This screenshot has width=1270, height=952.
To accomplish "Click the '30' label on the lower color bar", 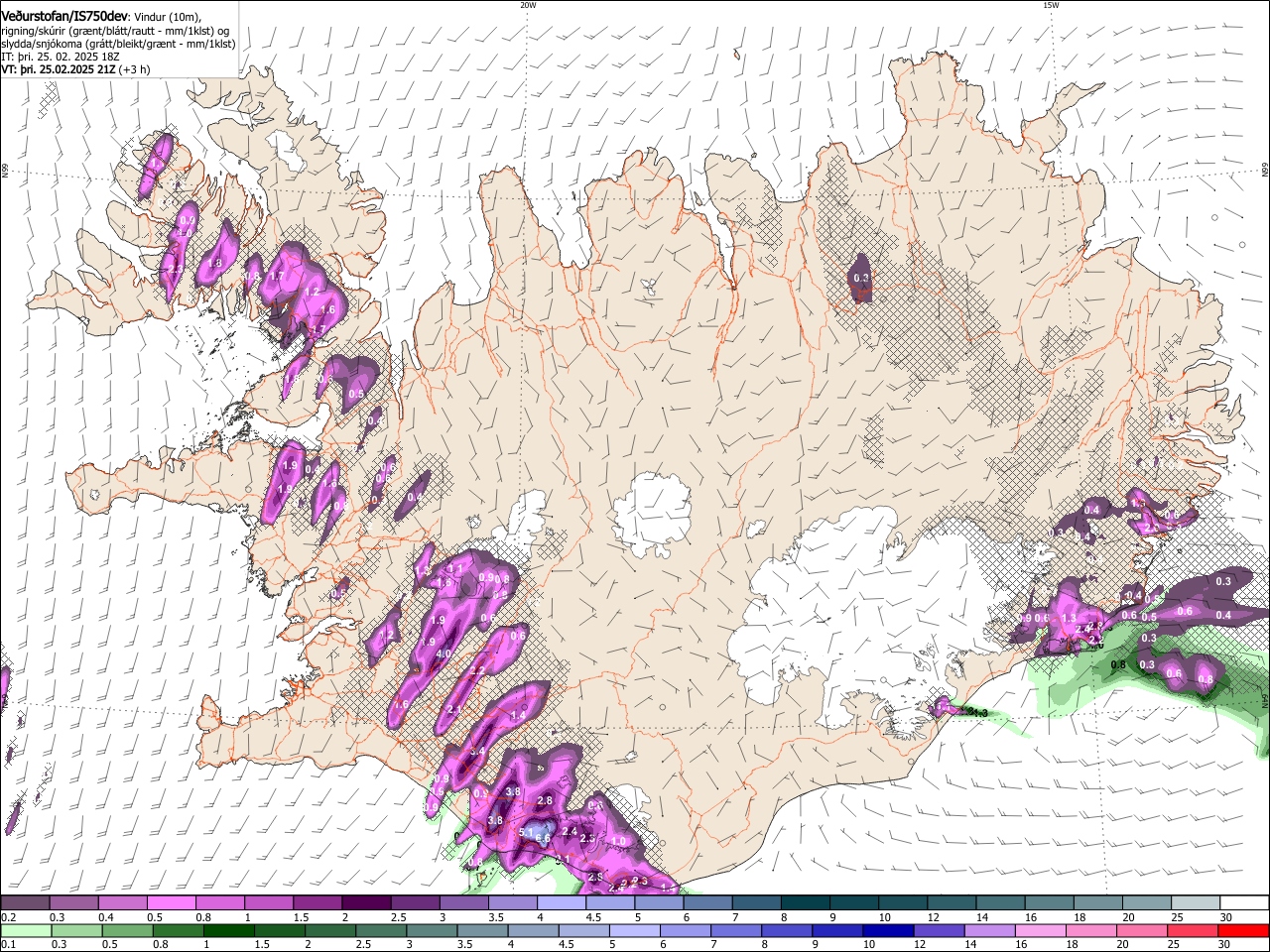I will (1225, 944).
